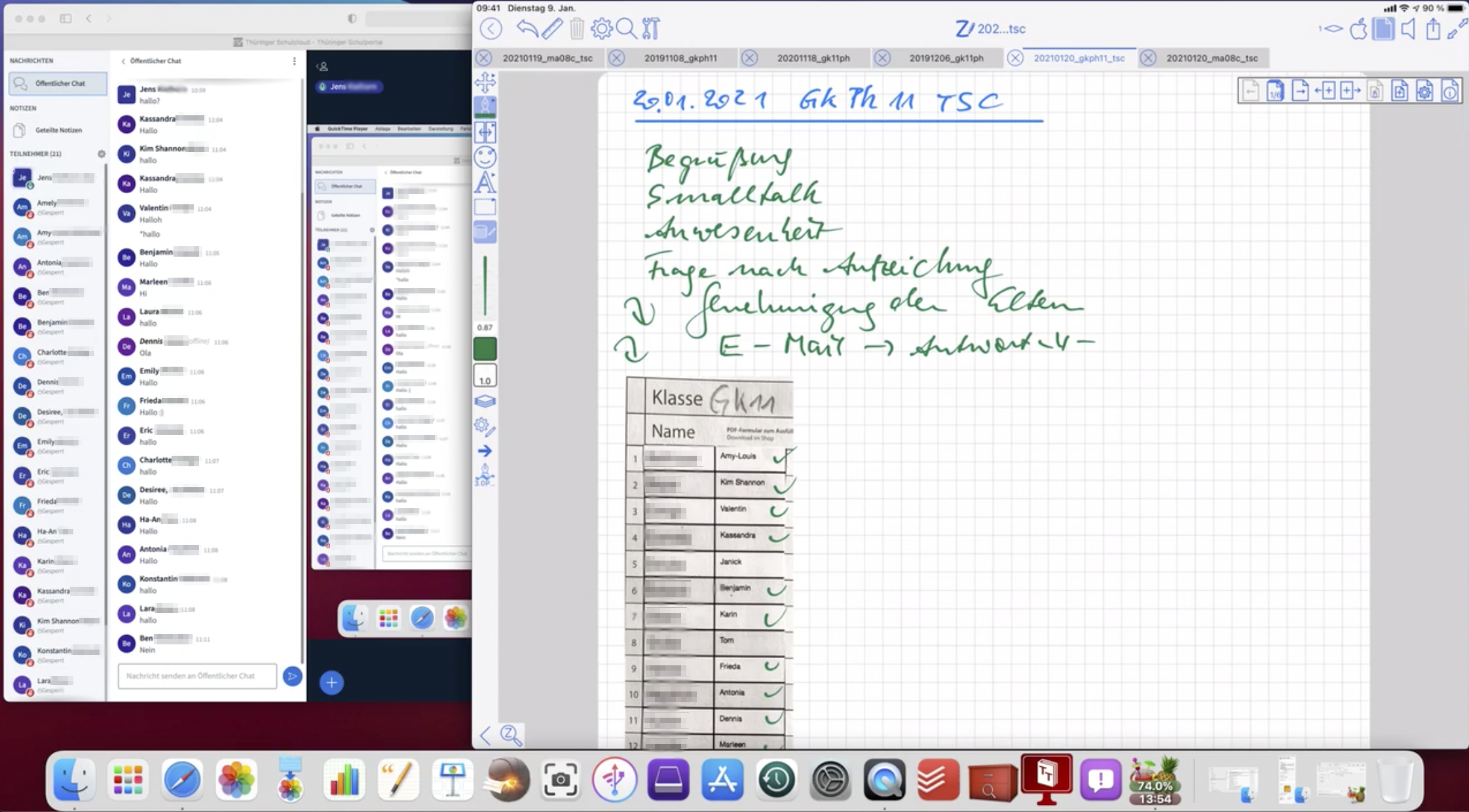
Task: Select the text tool (letter A)
Action: point(485,182)
